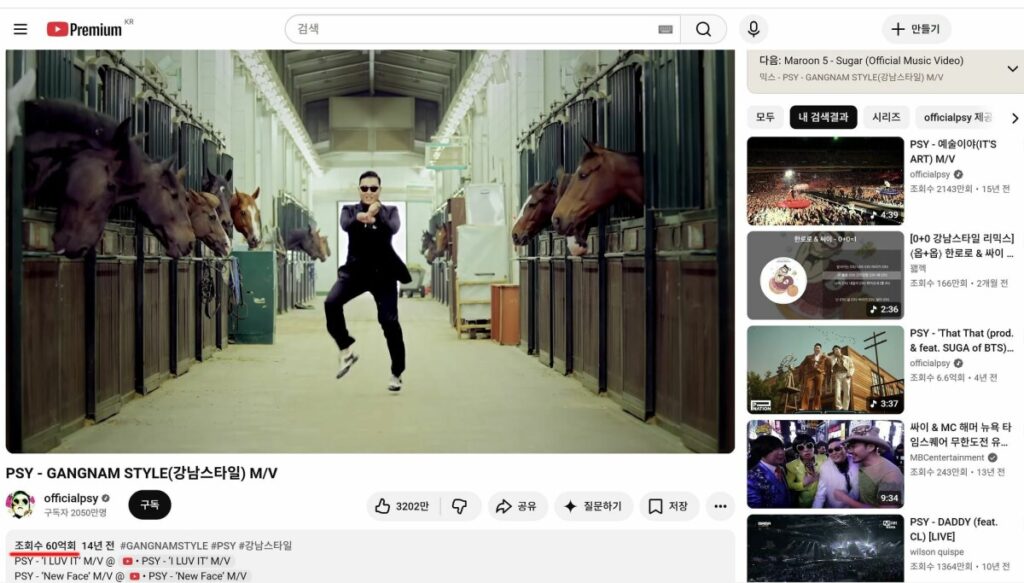Show more filter chips with right arrow
This screenshot has height=583, width=1024.
tap(1014, 118)
